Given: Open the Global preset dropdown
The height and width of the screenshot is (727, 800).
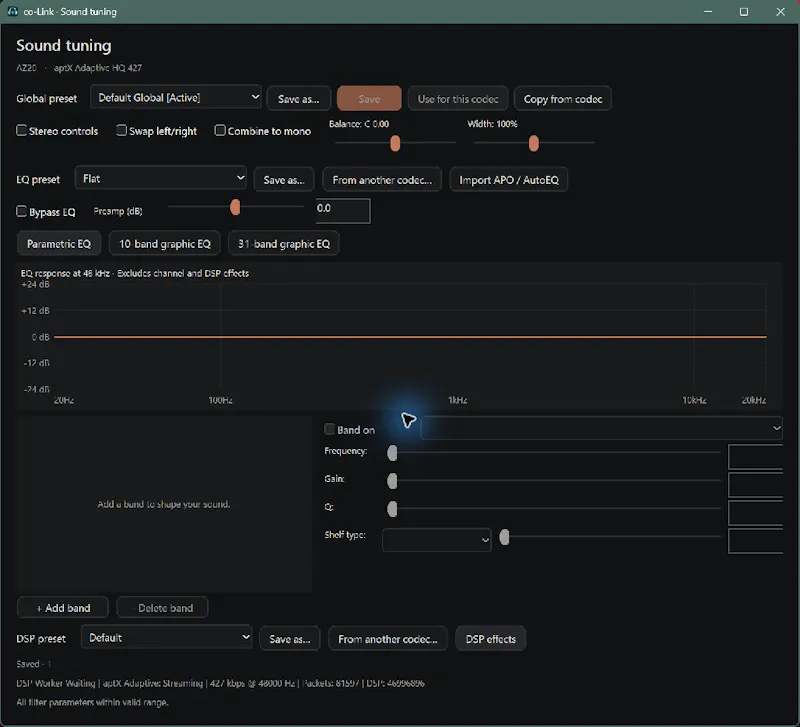Looking at the screenshot, I should [176, 97].
